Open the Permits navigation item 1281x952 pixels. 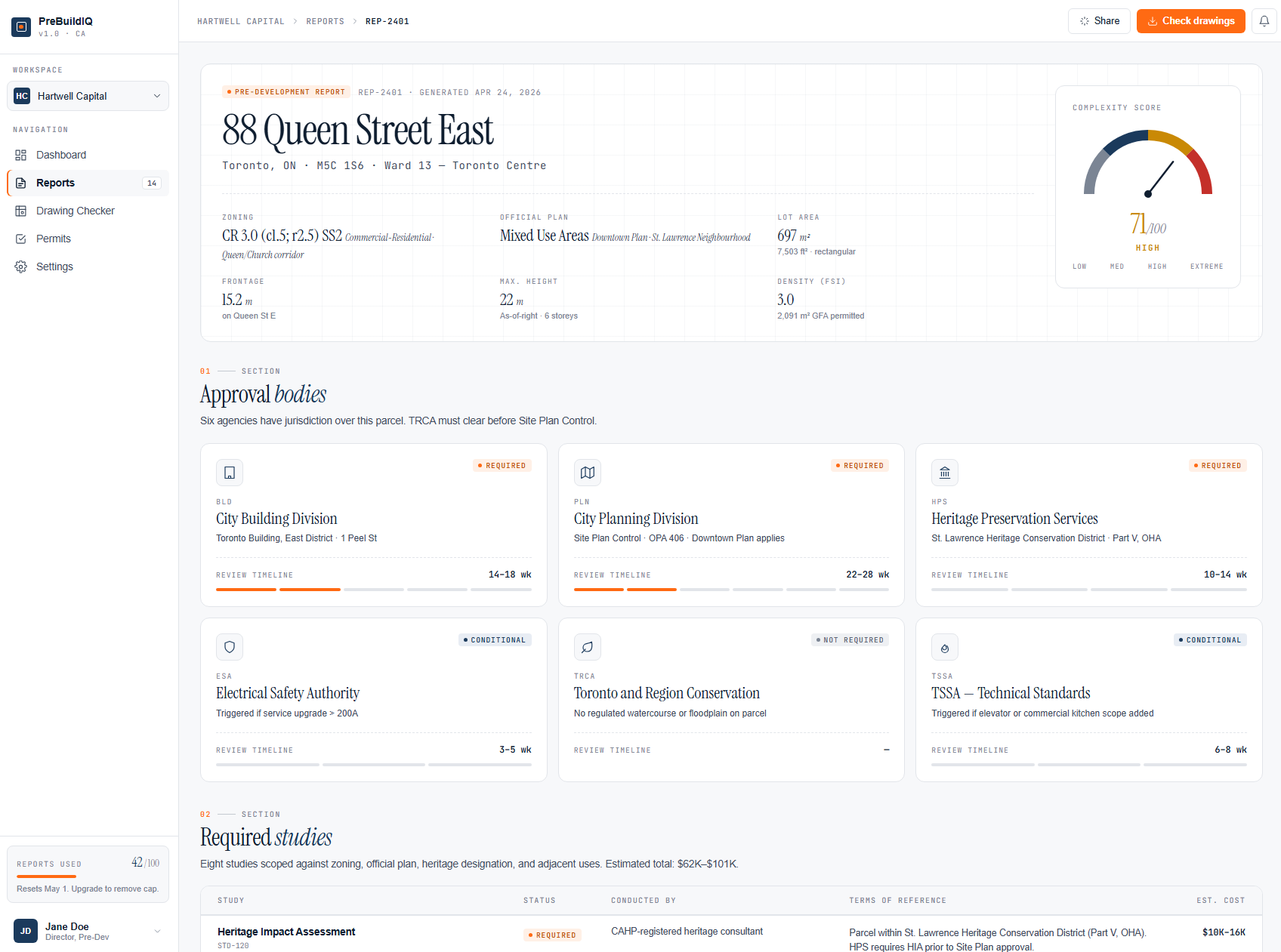(x=54, y=239)
